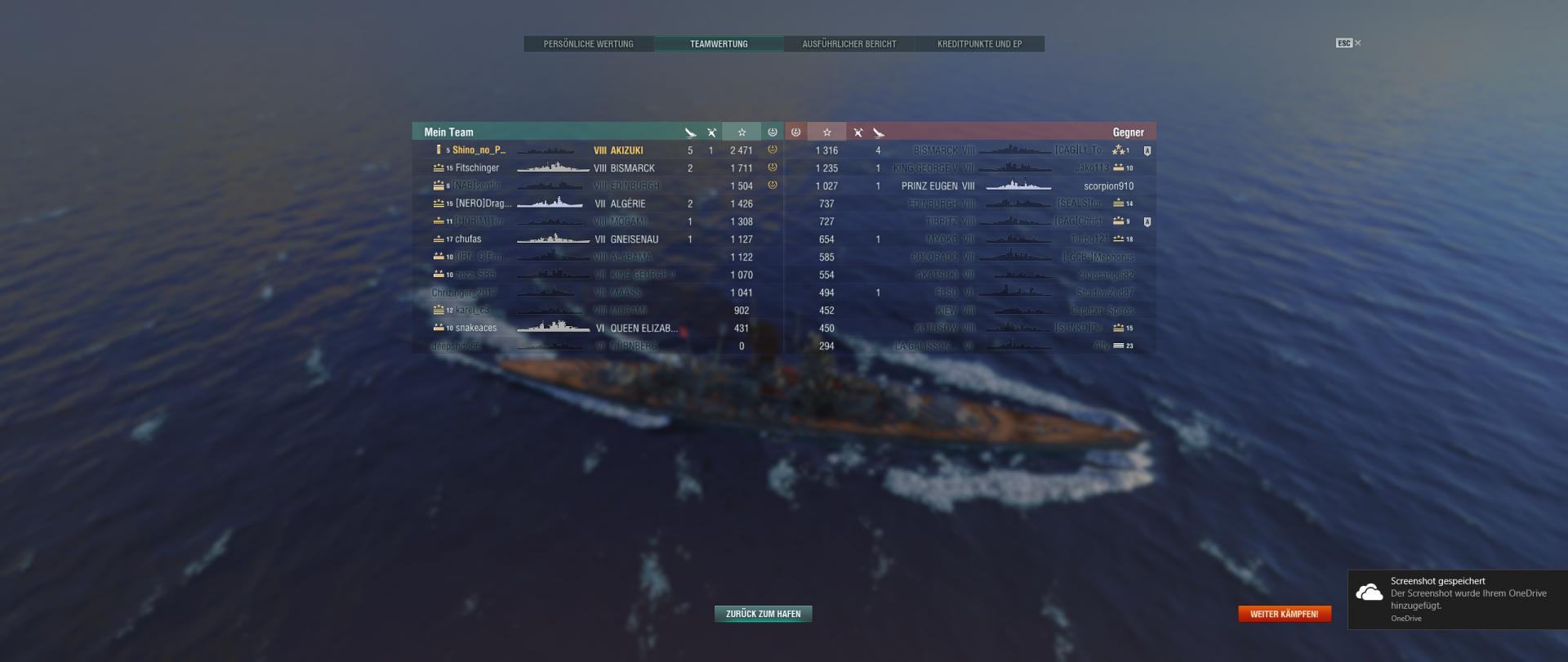
Task: Open the Kreditpunkte und EP tab
Action: pos(980,44)
